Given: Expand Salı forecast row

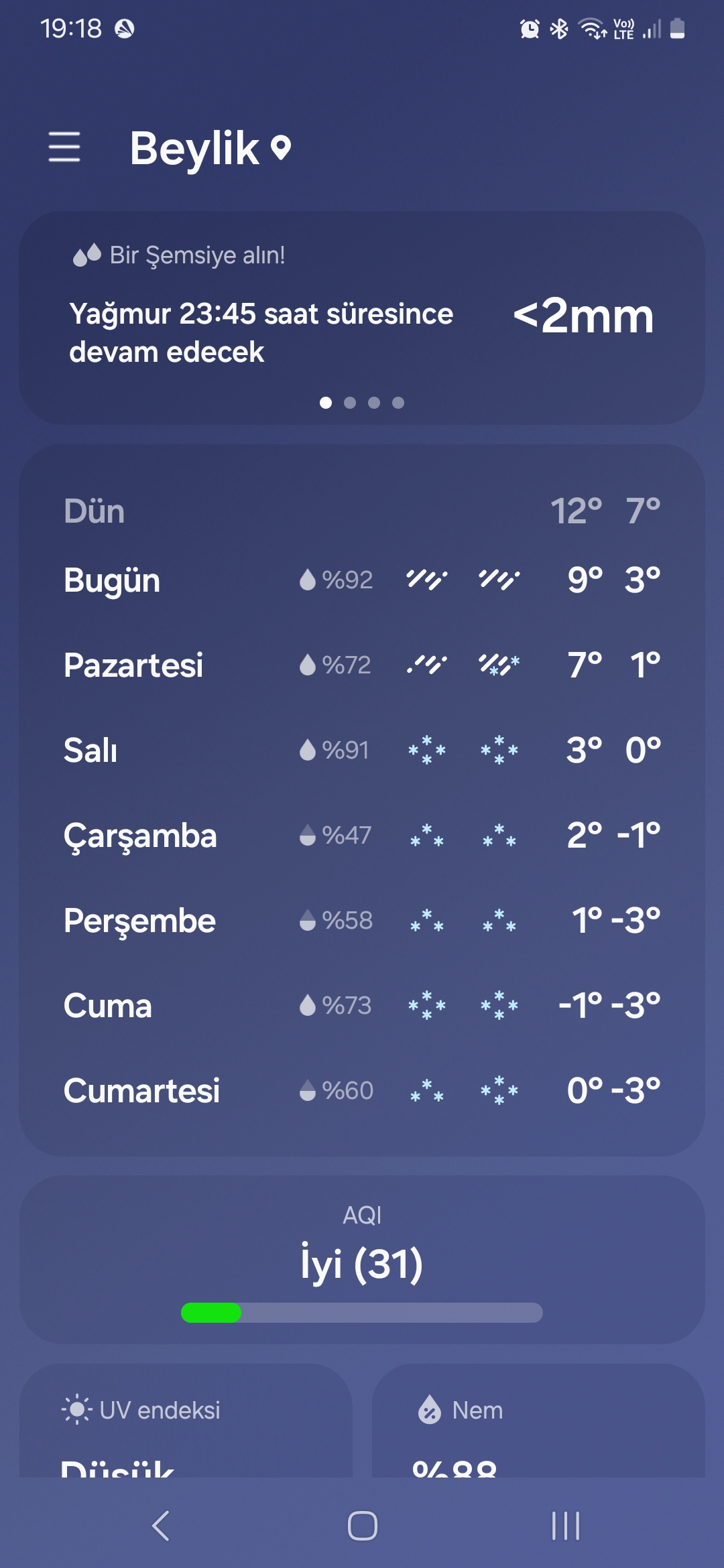Looking at the screenshot, I should click(362, 750).
